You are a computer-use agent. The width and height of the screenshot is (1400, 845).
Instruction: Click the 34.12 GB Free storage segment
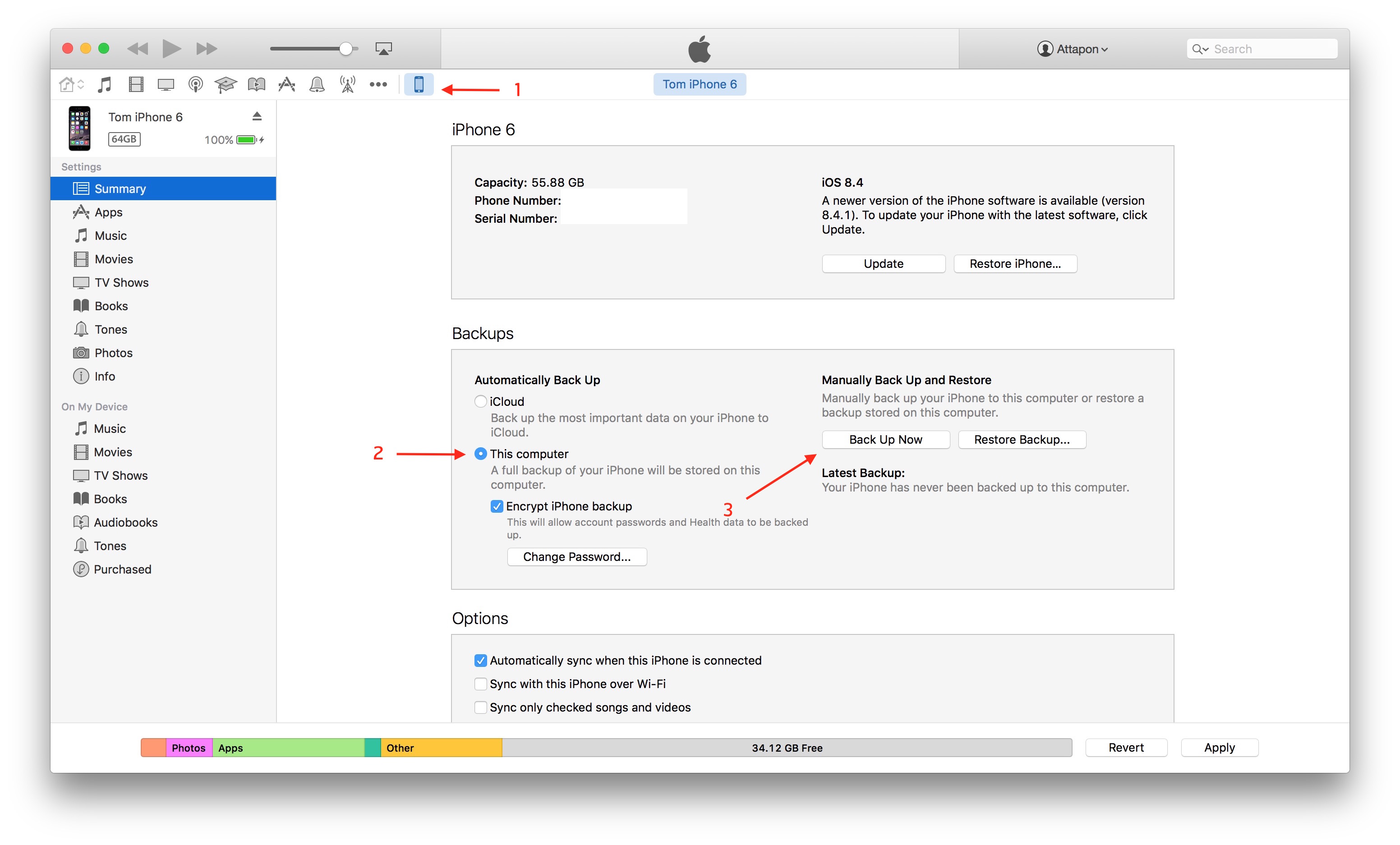[x=787, y=748]
